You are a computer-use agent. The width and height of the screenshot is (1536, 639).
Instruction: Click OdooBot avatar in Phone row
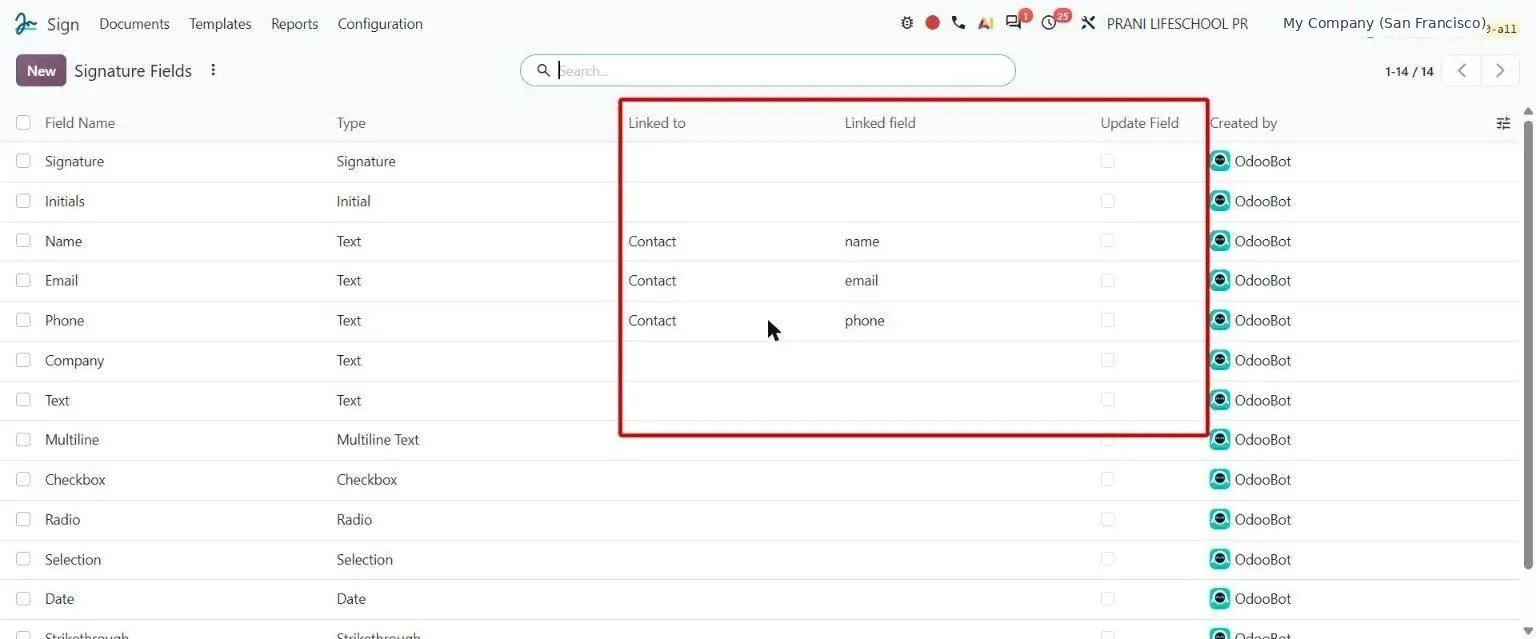coord(1220,320)
